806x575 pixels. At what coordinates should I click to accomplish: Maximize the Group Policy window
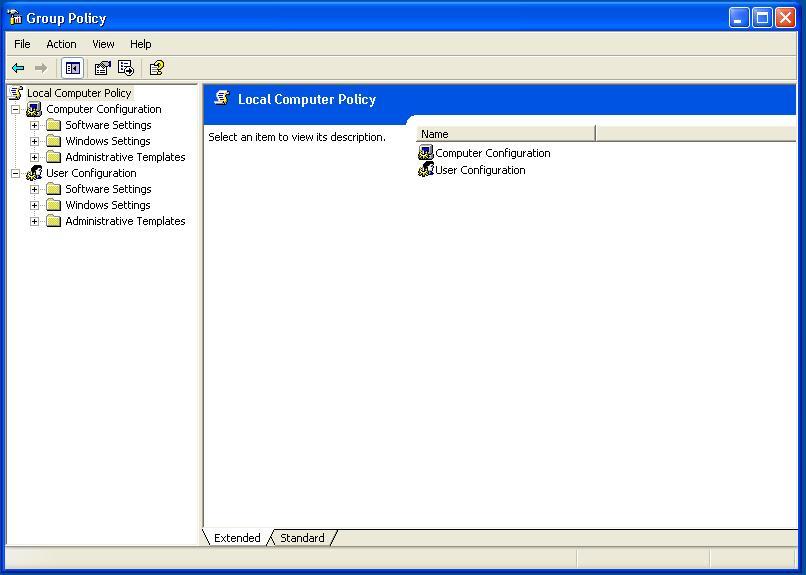point(762,18)
